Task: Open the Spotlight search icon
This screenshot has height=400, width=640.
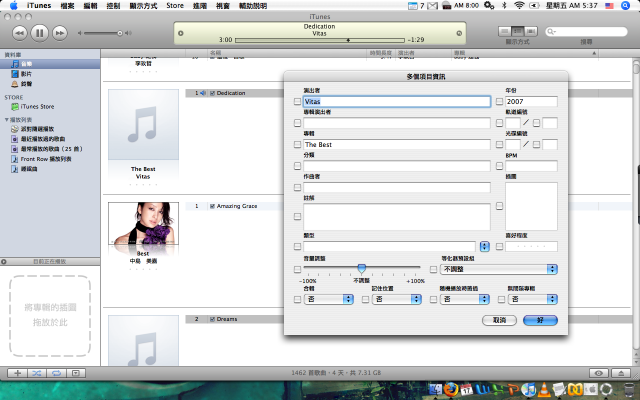Action: [x=625, y=5]
